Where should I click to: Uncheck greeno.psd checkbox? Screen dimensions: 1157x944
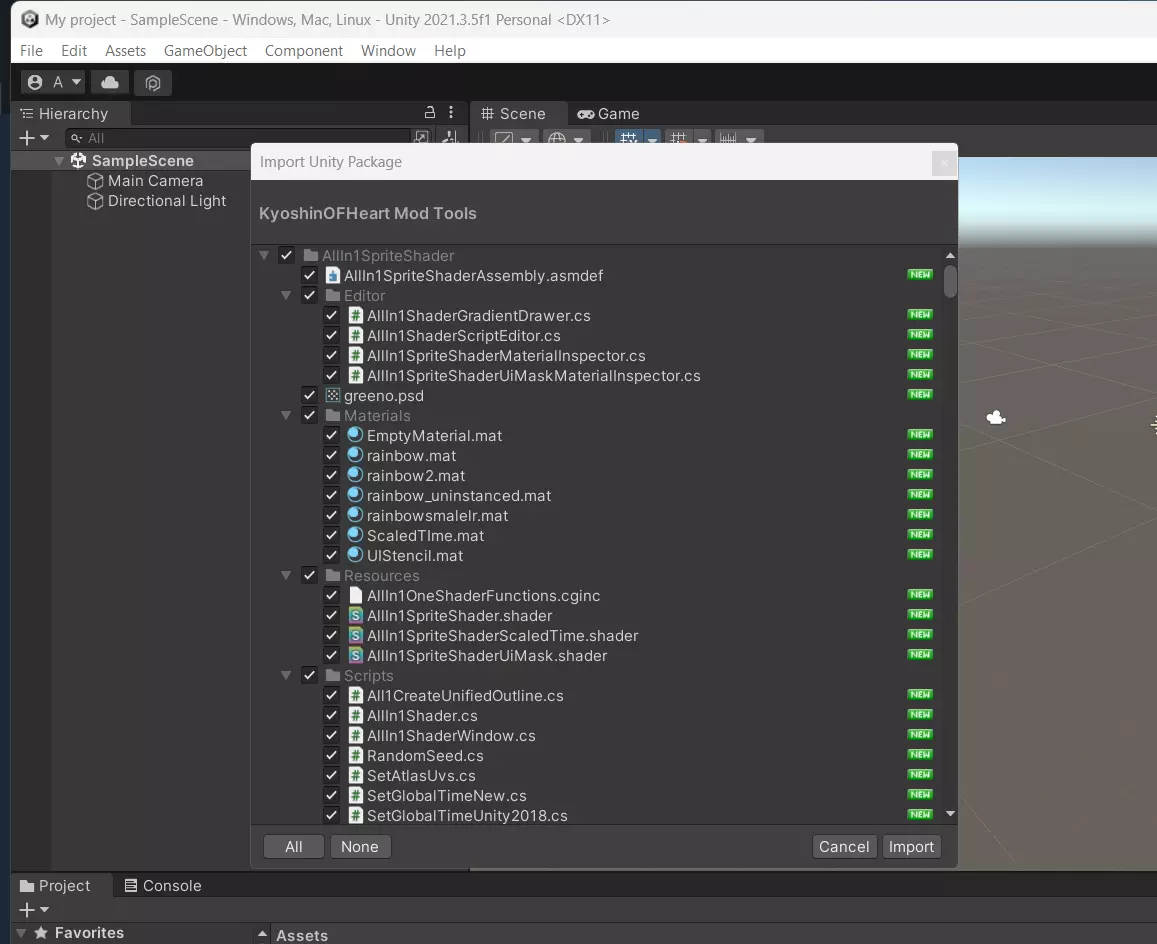click(309, 396)
